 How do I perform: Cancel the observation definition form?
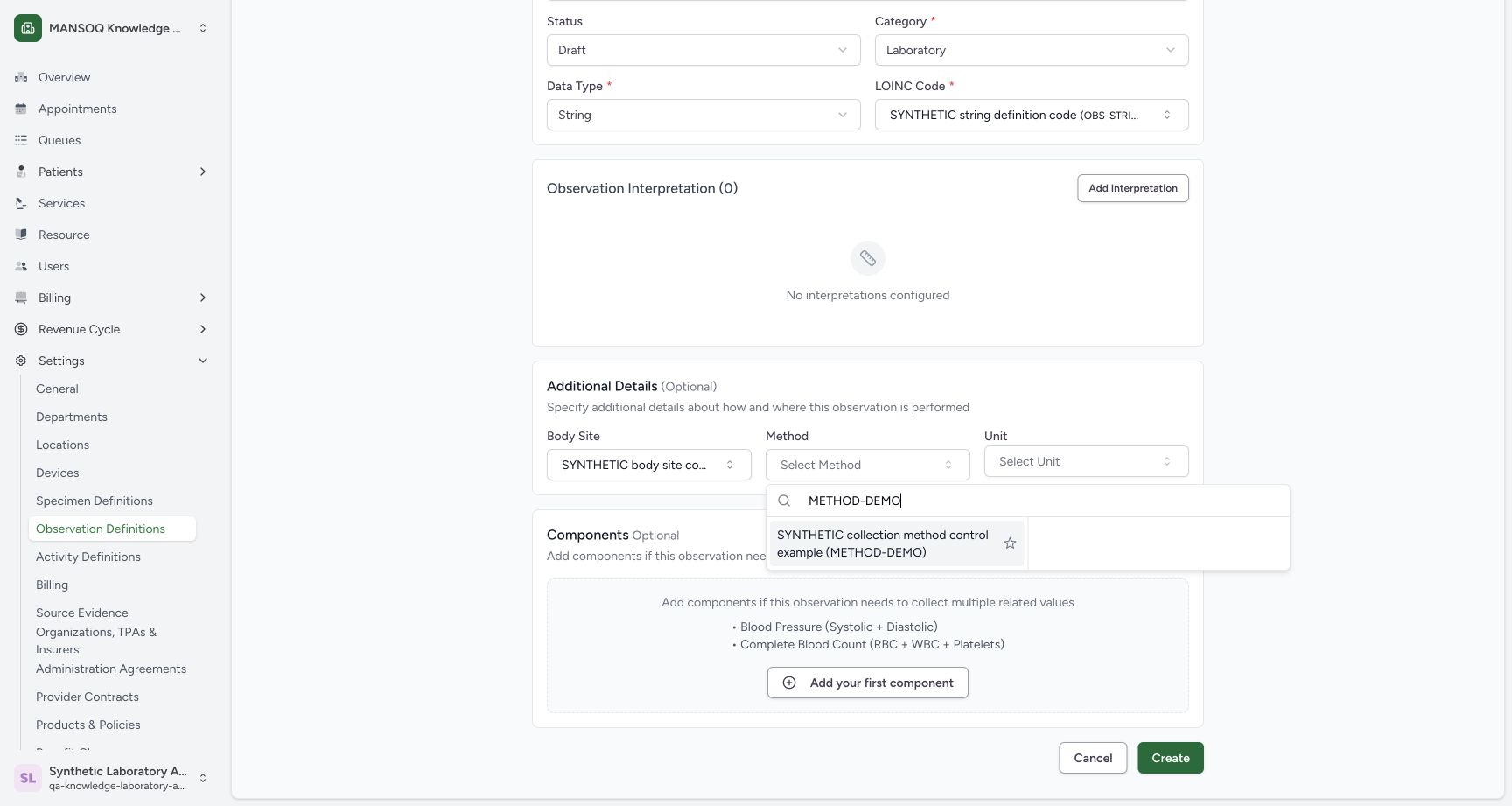coord(1093,758)
